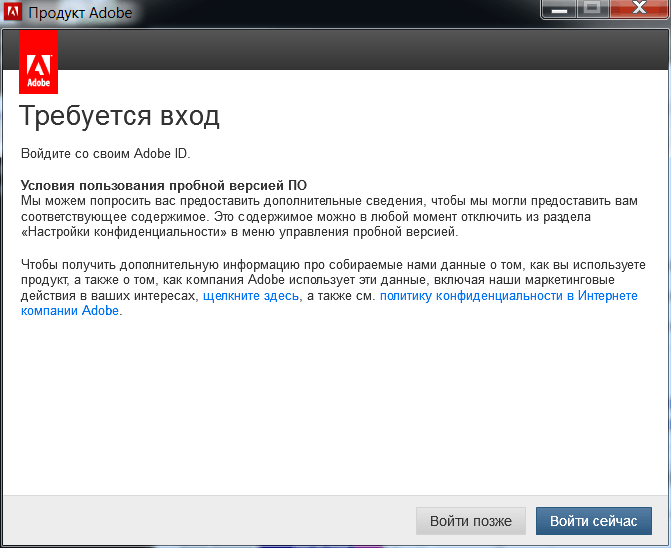
Task: Click the 'Войти позже' button
Action: [x=471, y=521]
